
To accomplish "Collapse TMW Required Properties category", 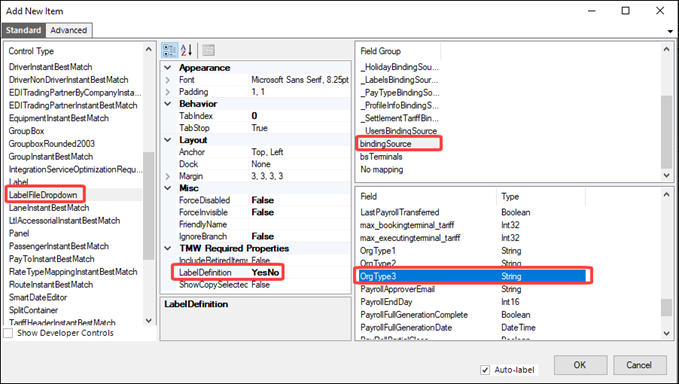I will coord(168,248).
